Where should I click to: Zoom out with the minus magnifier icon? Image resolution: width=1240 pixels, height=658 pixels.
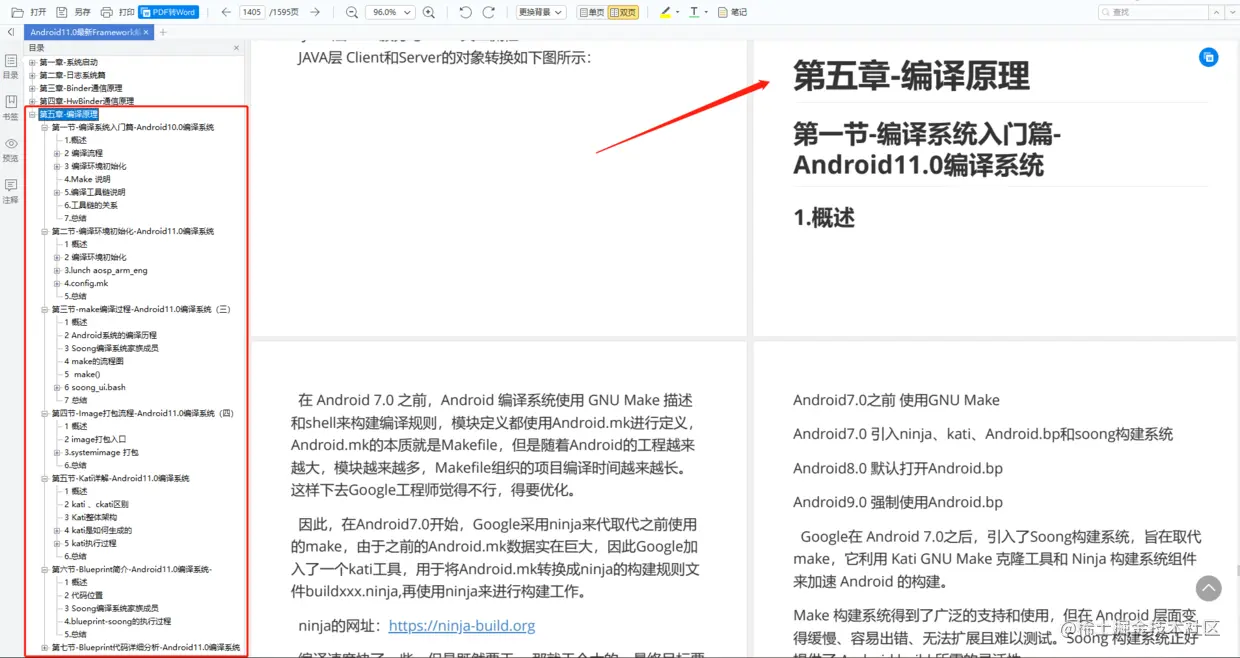(x=352, y=12)
